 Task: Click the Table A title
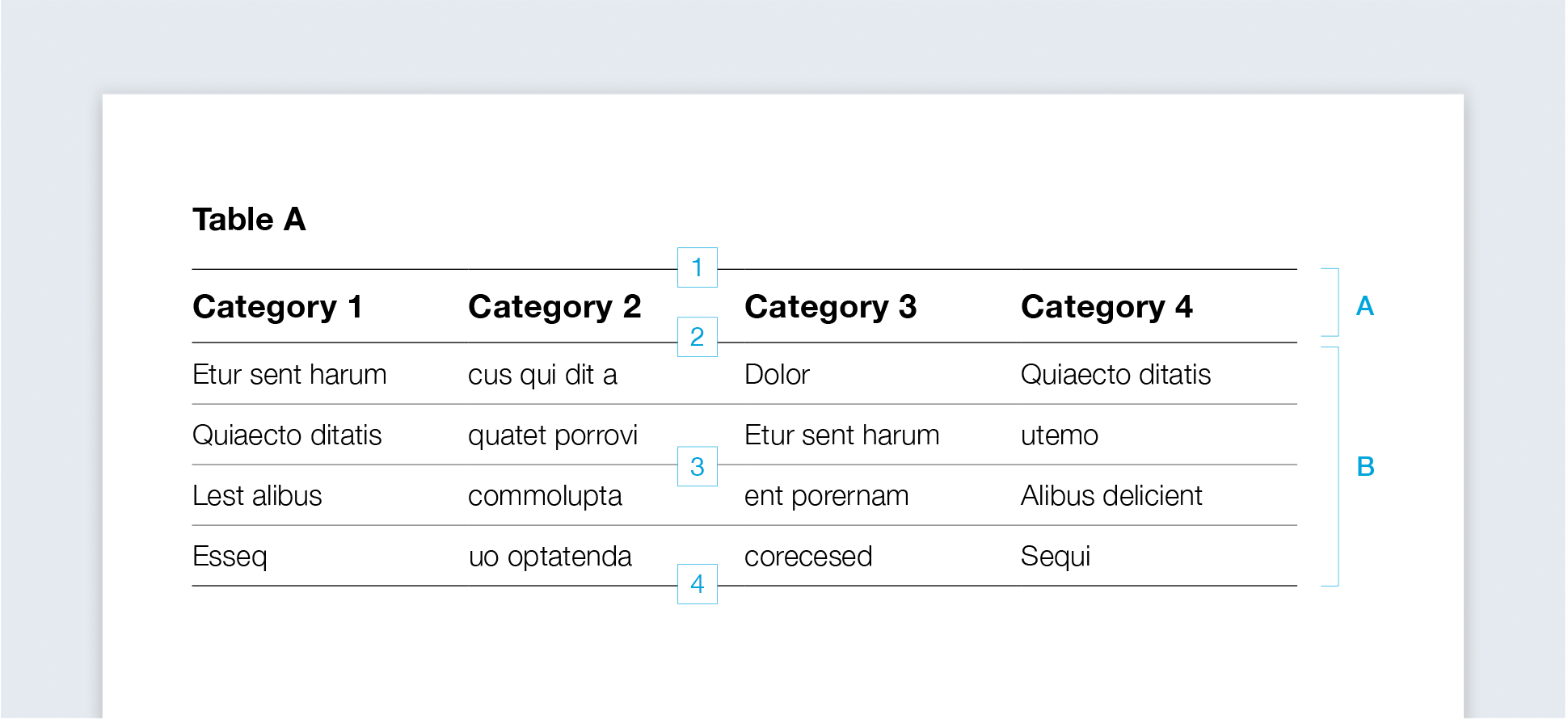pos(249,220)
